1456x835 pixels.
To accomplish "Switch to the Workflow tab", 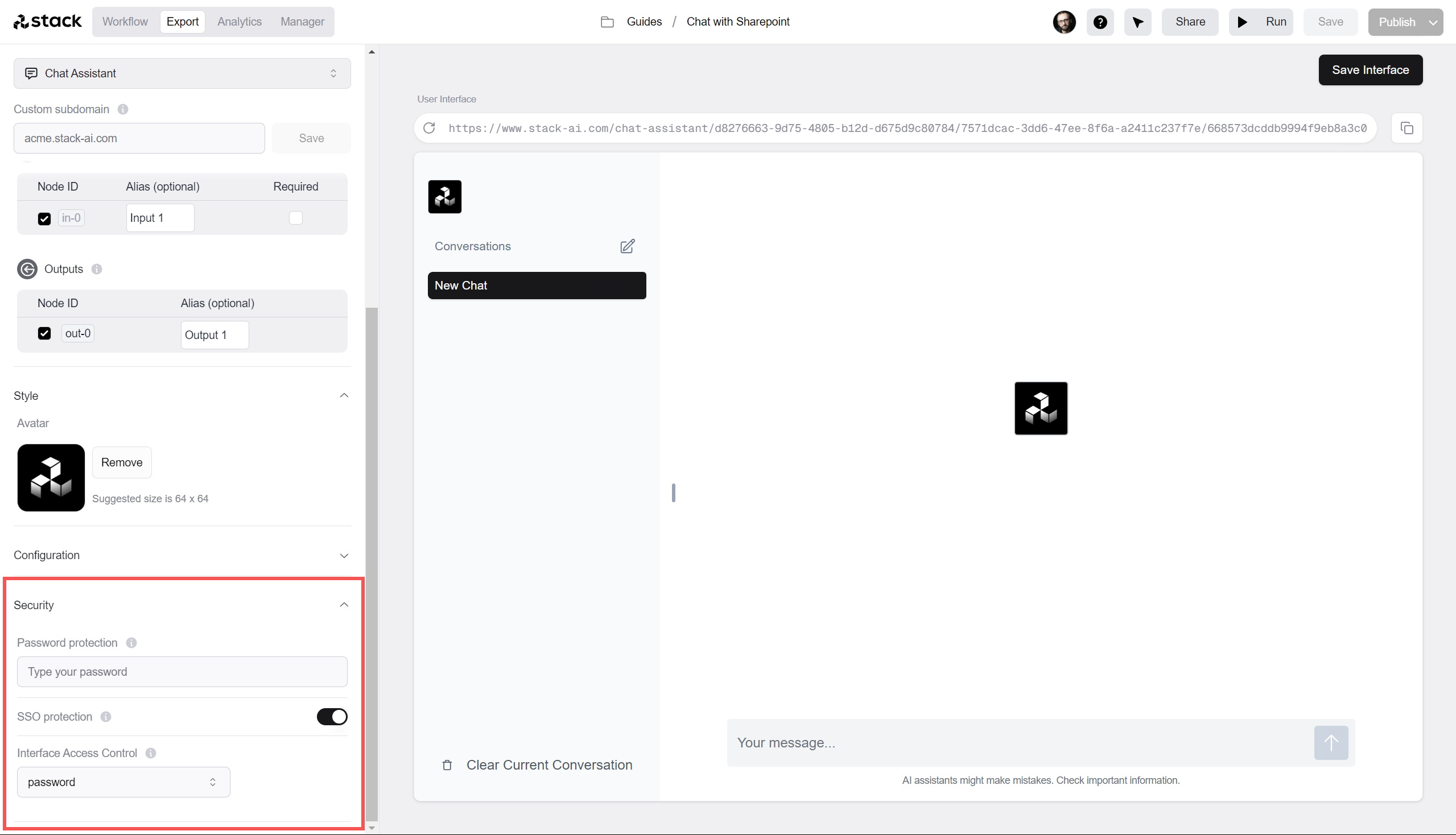I will point(125,21).
